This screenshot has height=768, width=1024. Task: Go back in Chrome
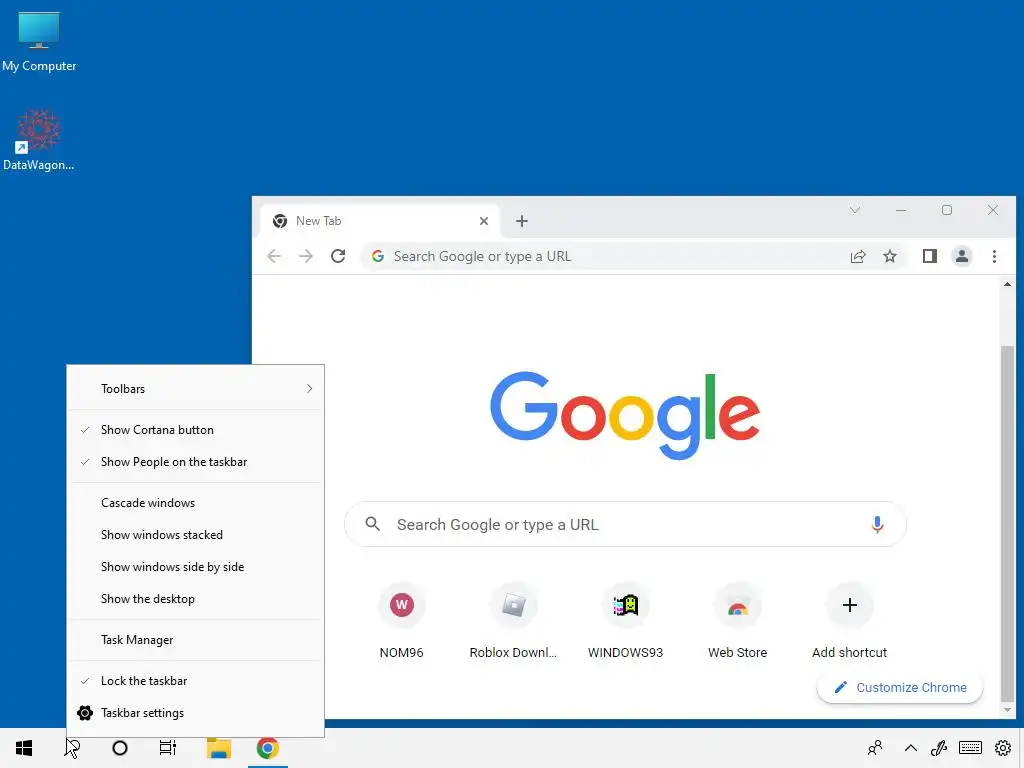(x=274, y=256)
